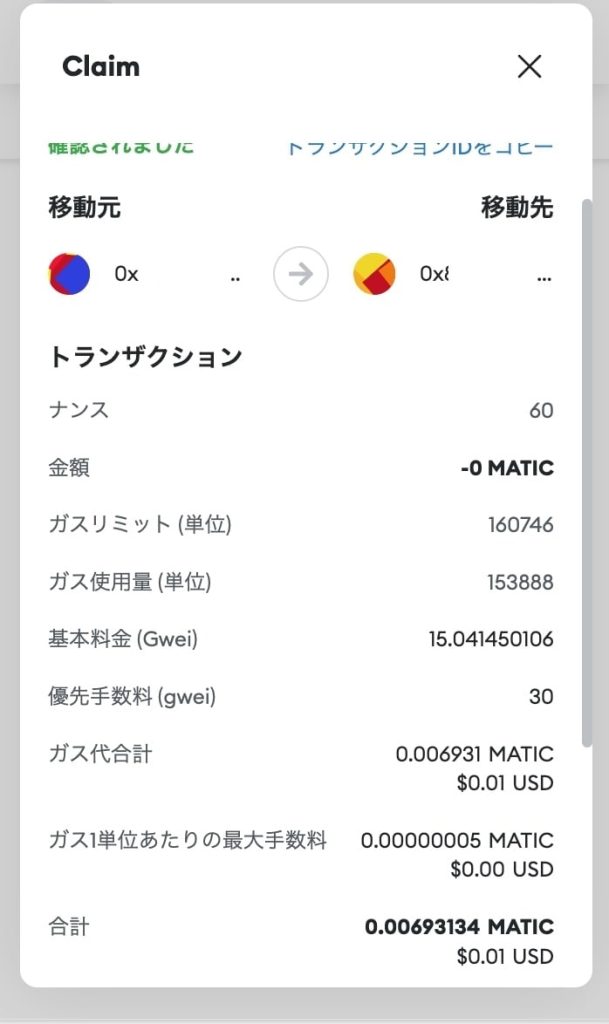Close the Claim dialog with the X
Screen dimensions: 609x1024
coord(529,66)
